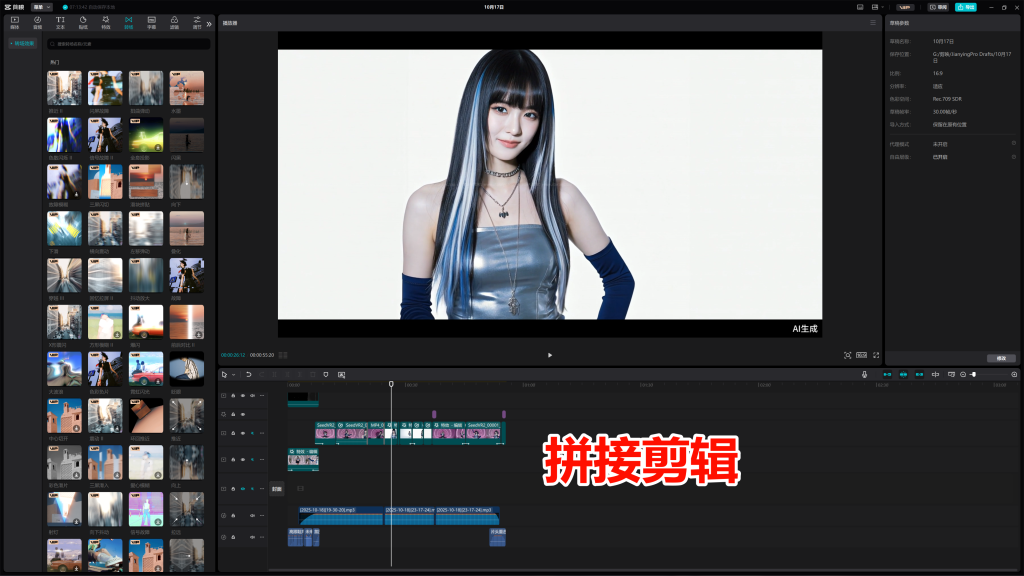Open the Text (文本) panel tab
This screenshot has width=1024, height=576.
tap(60, 22)
